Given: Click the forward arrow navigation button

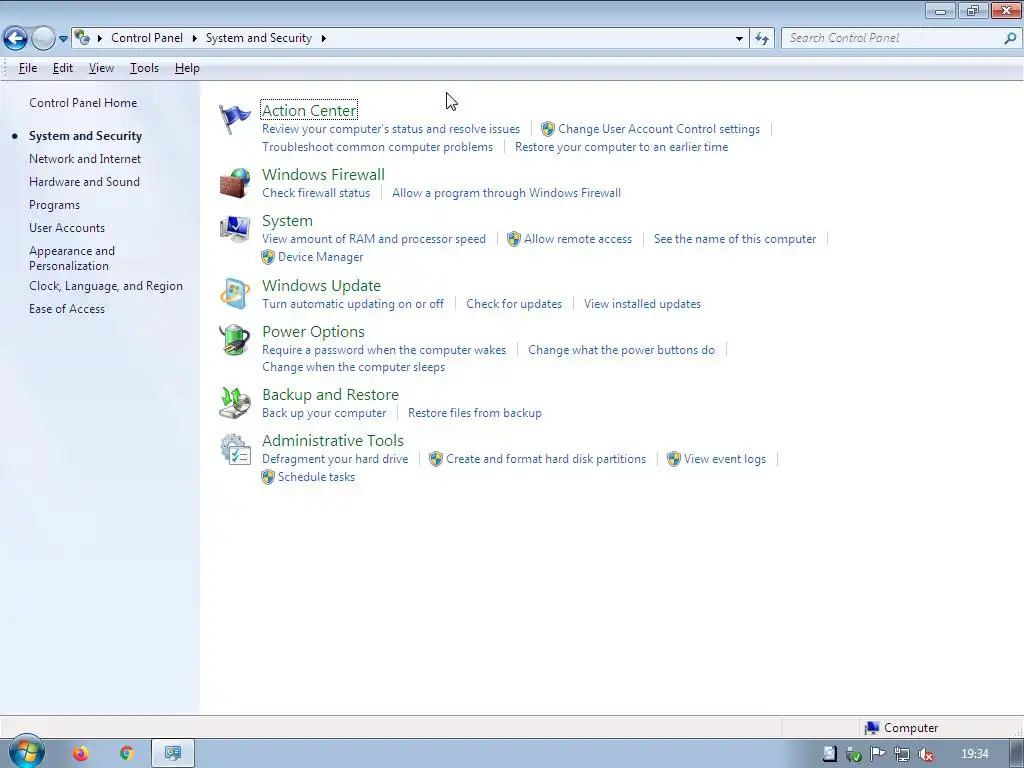Looking at the screenshot, I should coord(43,39).
